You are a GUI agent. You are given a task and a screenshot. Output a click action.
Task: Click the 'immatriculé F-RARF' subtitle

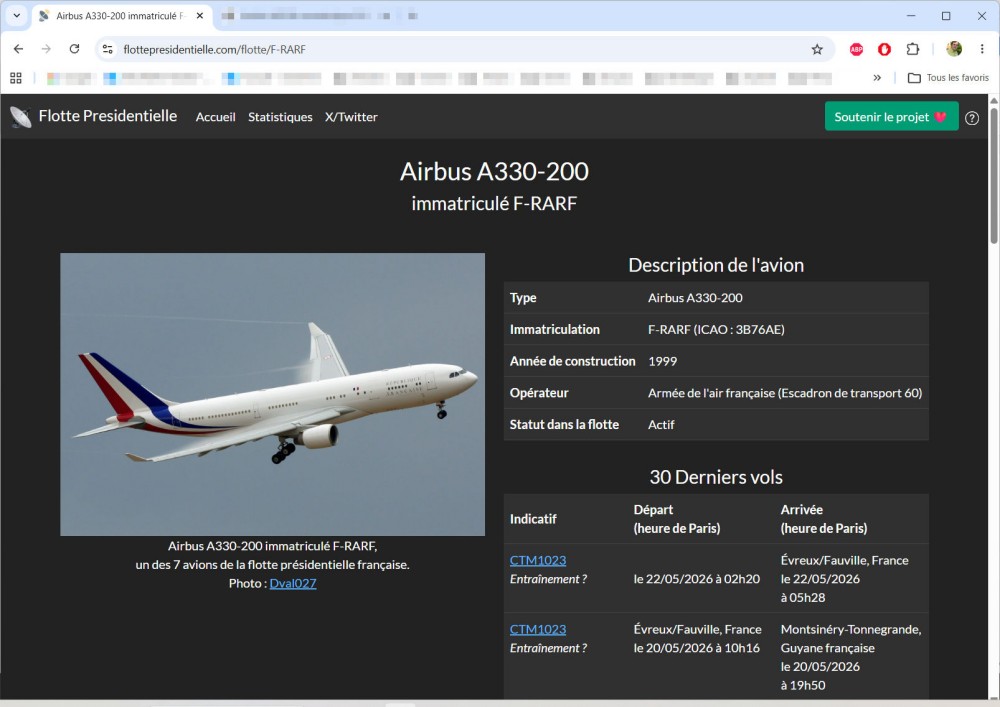point(494,204)
